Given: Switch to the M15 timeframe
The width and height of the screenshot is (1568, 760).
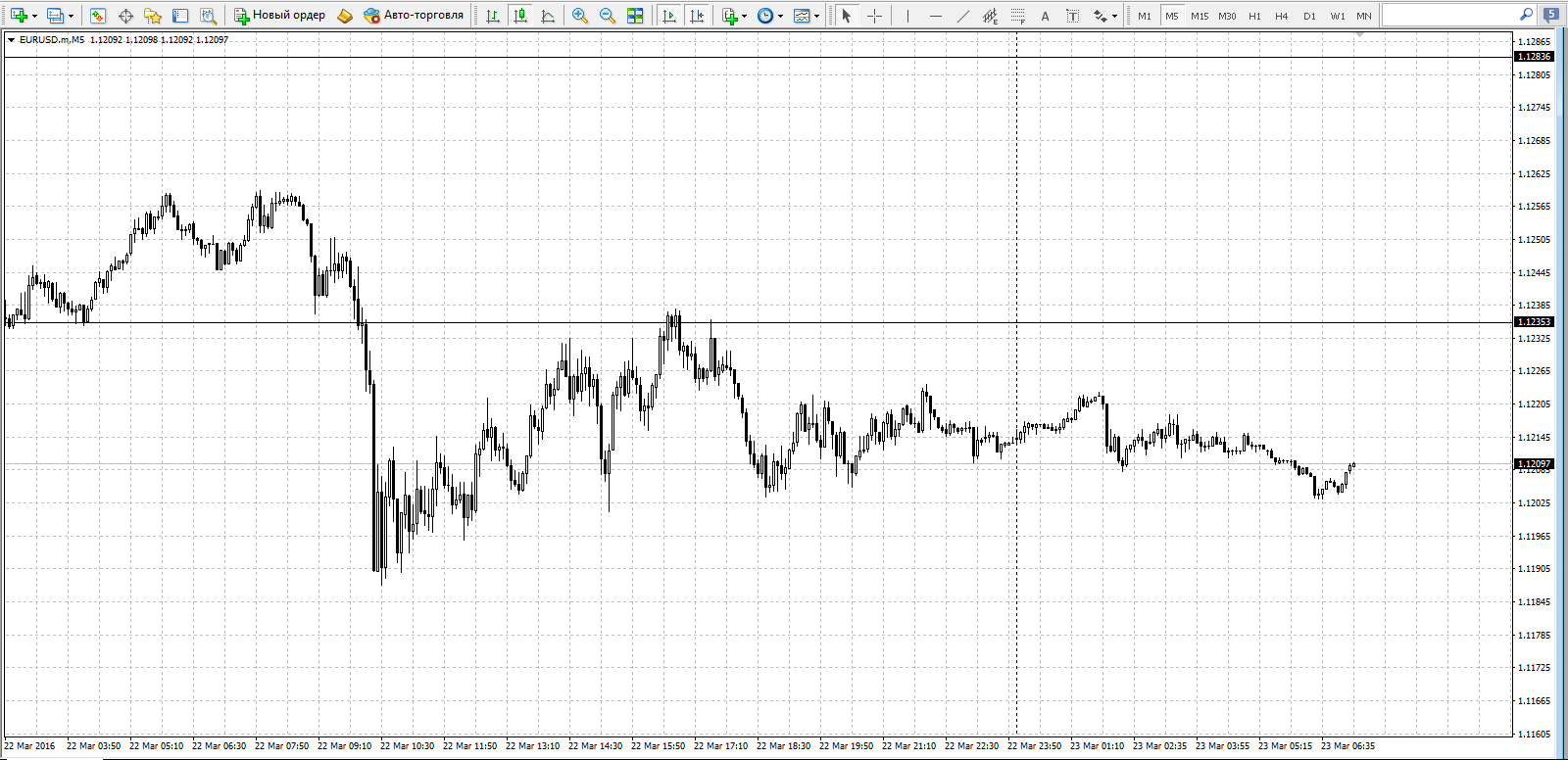Looking at the screenshot, I should [x=1200, y=16].
